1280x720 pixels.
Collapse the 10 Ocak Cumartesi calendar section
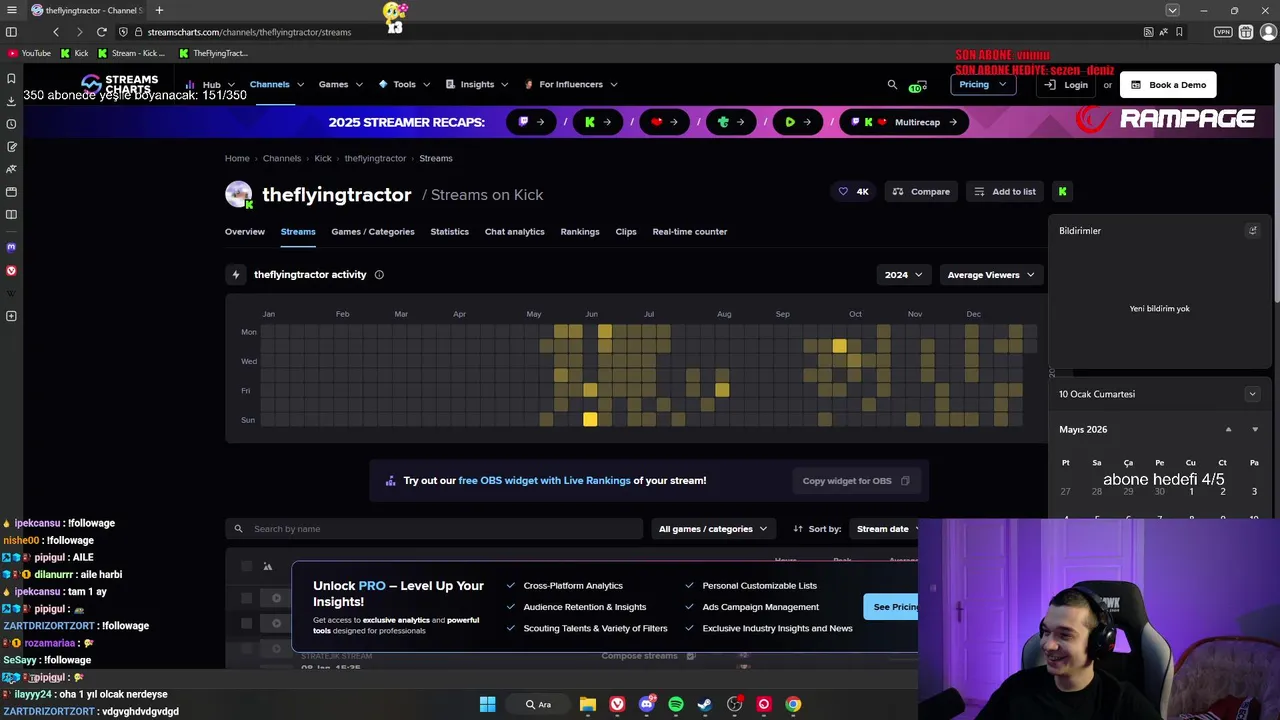(x=1252, y=394)
